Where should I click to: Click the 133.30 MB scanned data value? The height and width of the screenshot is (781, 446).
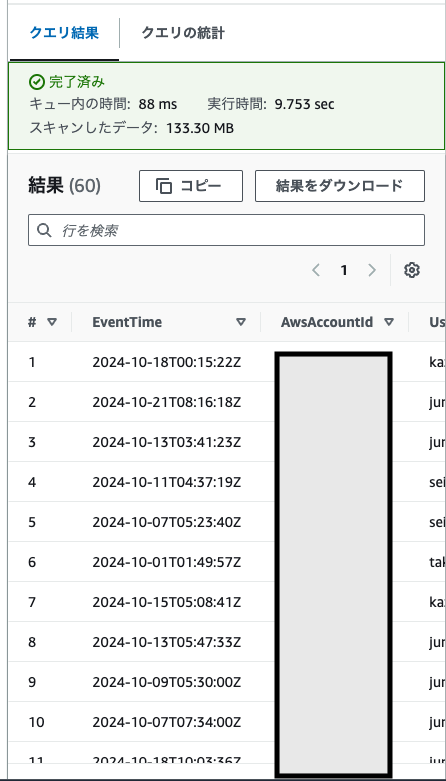point(200,128)
